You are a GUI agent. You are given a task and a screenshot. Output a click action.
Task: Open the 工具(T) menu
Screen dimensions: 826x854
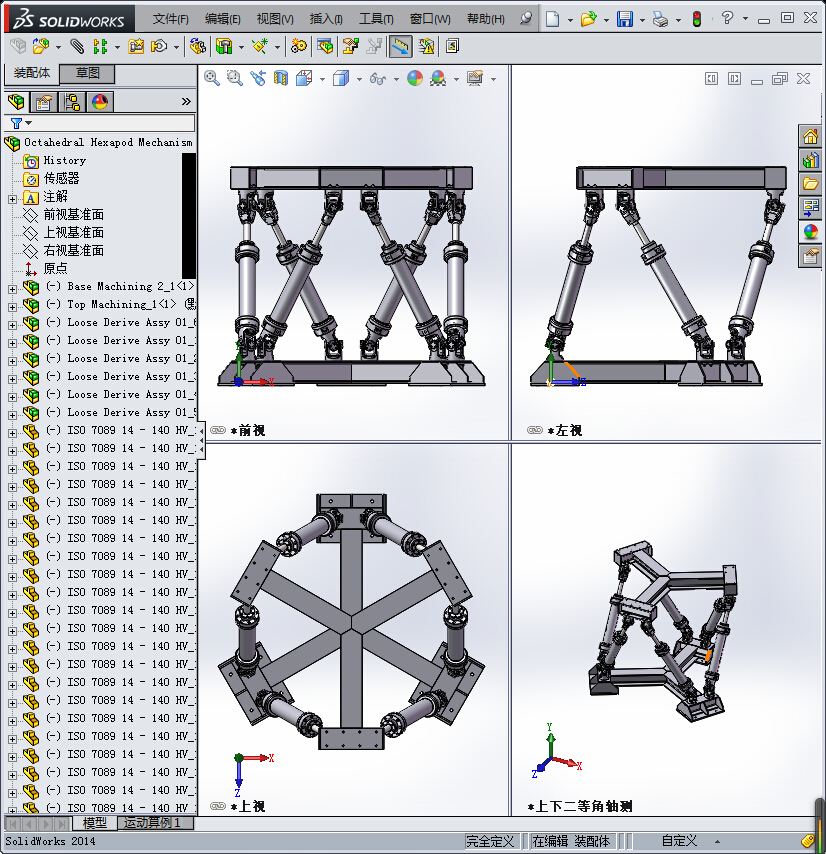point(376,19)
